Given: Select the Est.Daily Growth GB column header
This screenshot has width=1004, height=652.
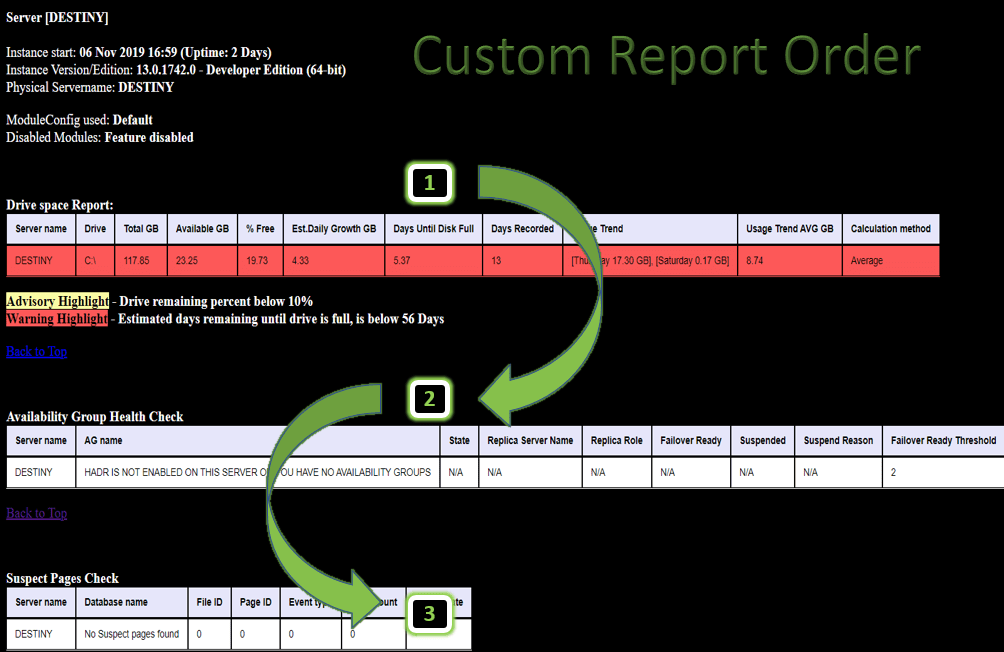Looking at the screenshot, I should coord(333,229).
